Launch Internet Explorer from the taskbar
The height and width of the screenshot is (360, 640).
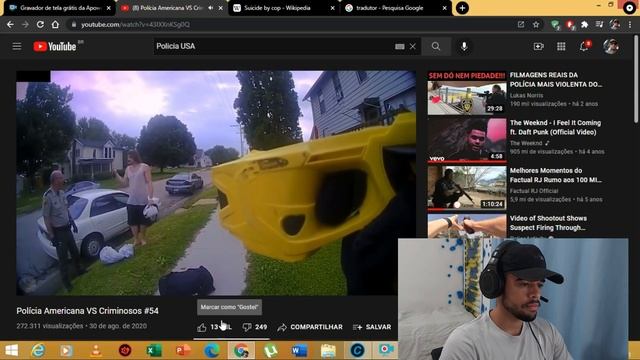38,351
